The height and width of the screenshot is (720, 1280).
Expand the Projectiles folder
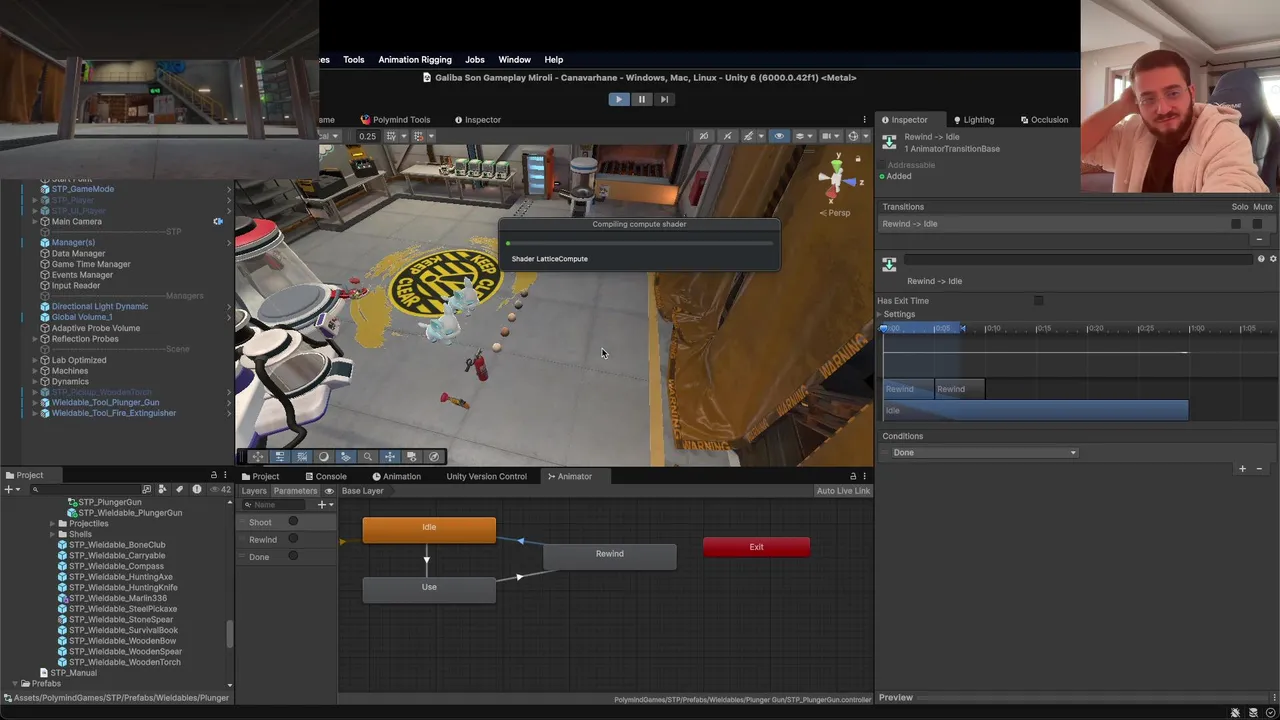click(x=52, y=523)
